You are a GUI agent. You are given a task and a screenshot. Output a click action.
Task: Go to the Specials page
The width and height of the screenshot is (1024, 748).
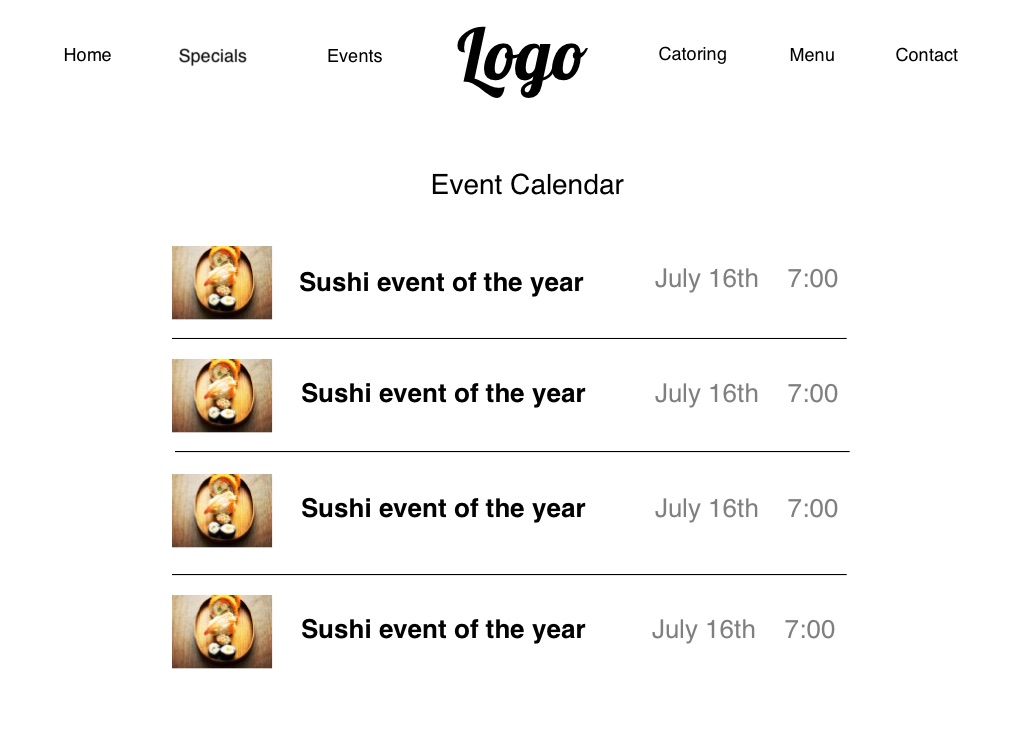pyautogui.click(x=212, y=56)
